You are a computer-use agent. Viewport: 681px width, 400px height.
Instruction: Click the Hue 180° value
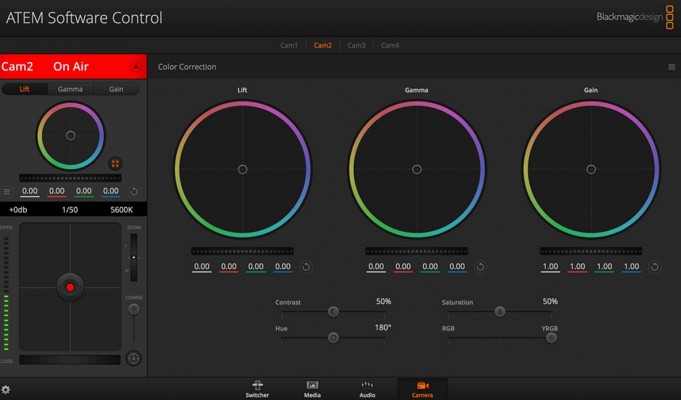click(x=383, y=327)
